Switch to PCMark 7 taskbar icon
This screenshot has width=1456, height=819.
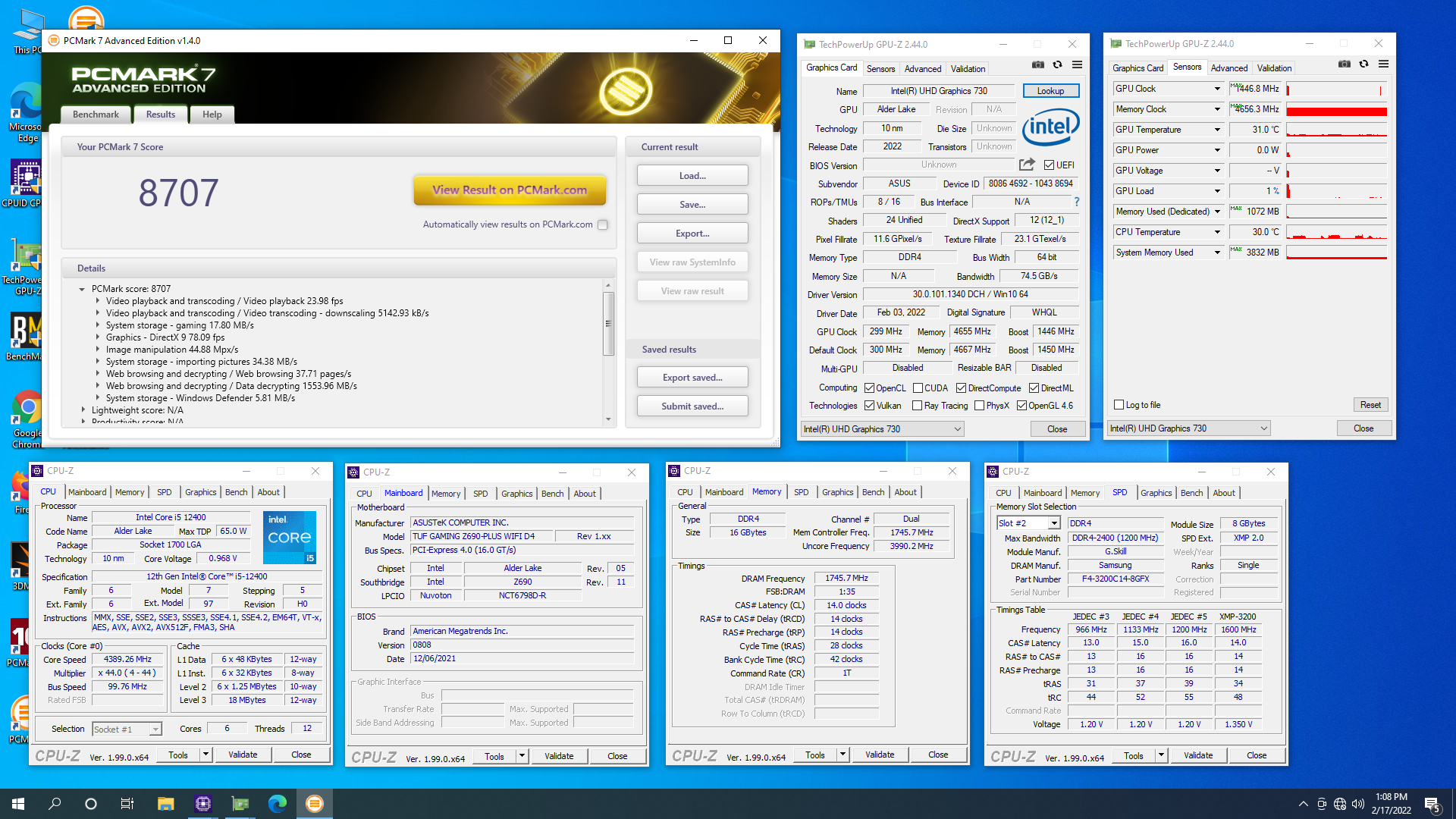click(x=314, y=803)
